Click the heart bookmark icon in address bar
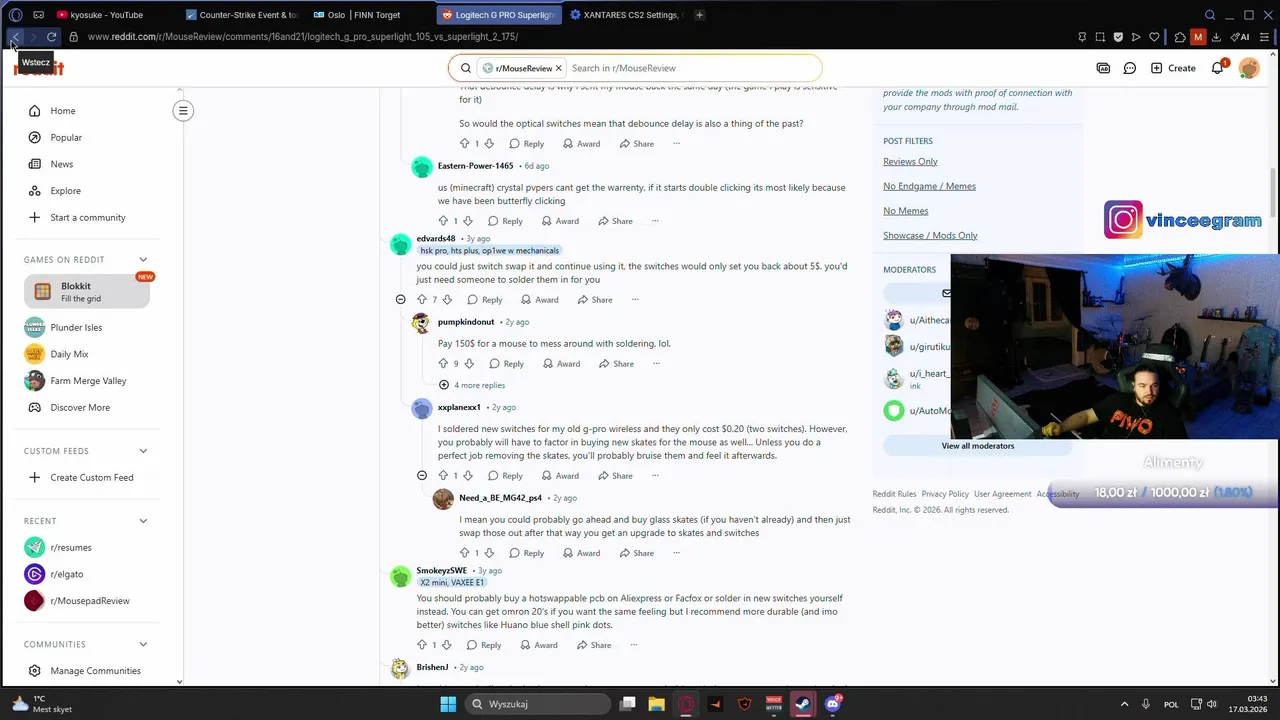1280x720 pixels. click(x=1154, y=37)
